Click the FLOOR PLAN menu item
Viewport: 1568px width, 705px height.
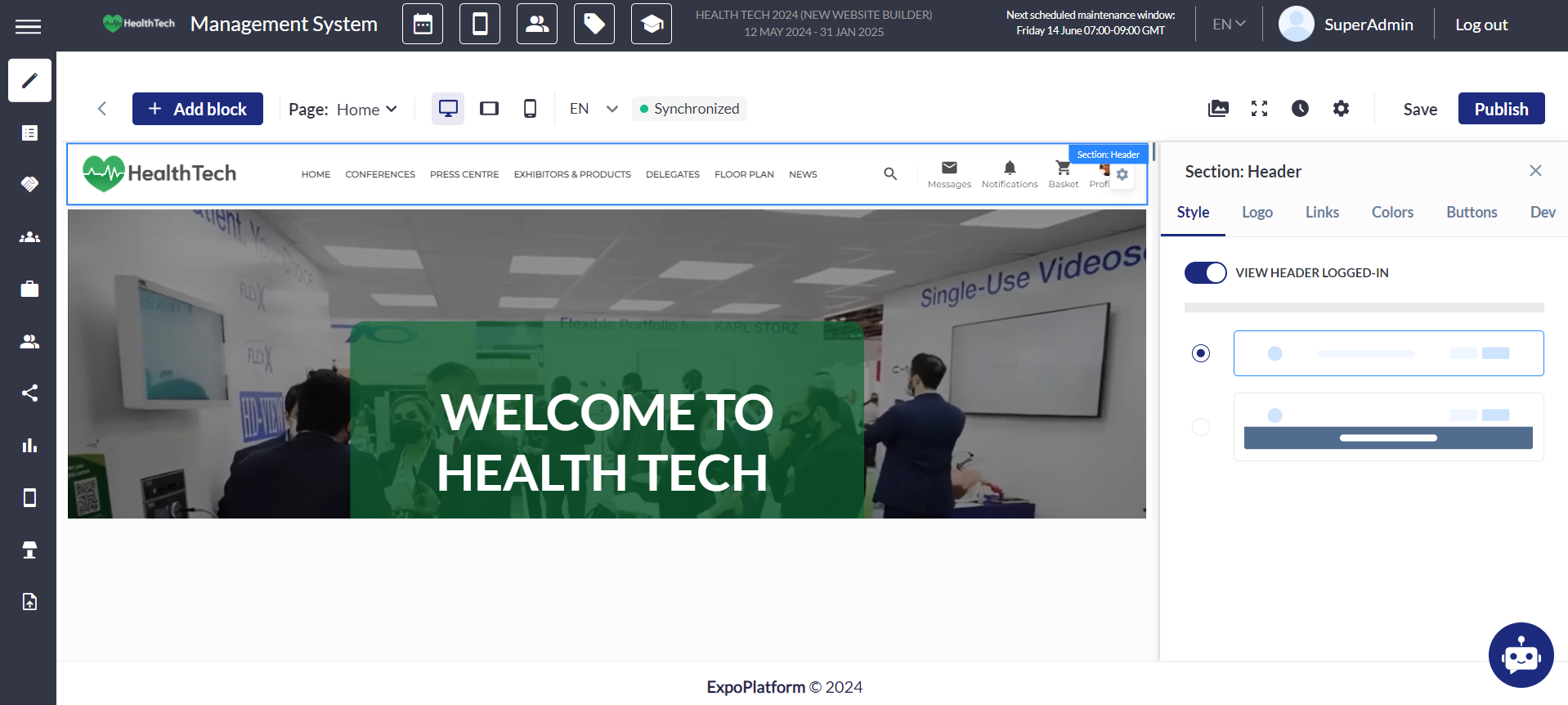coord(744,174)
